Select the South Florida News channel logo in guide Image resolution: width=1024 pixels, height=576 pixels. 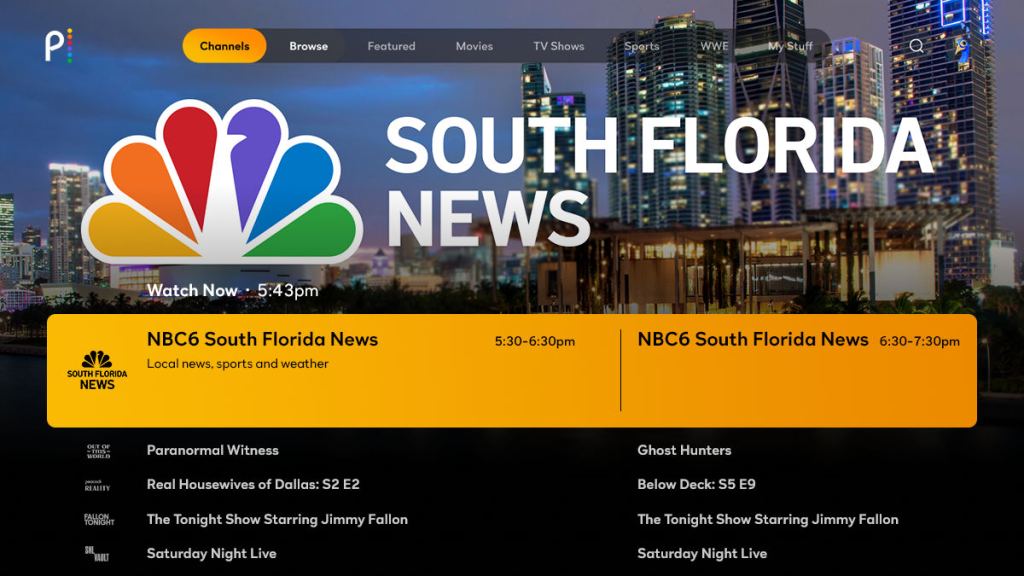pos(97,370)
